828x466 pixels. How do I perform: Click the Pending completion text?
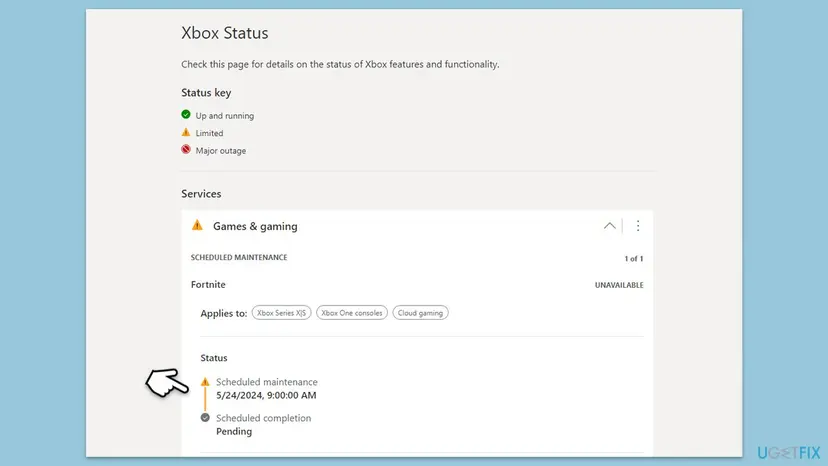[234, 431]
